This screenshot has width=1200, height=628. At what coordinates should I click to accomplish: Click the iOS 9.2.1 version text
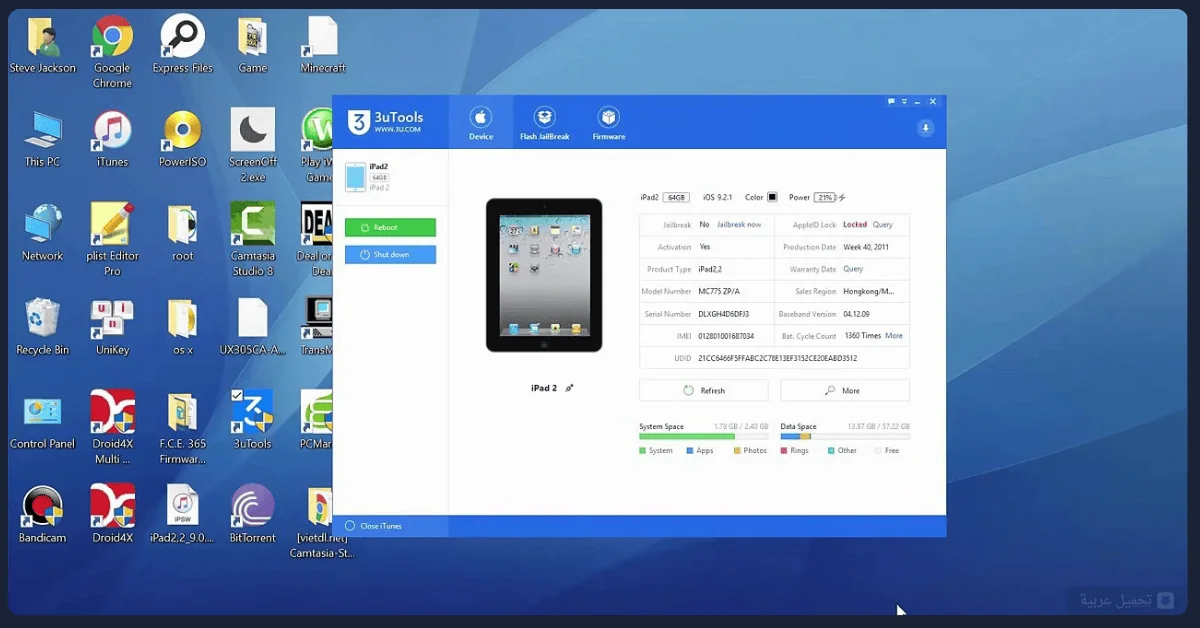718,198
